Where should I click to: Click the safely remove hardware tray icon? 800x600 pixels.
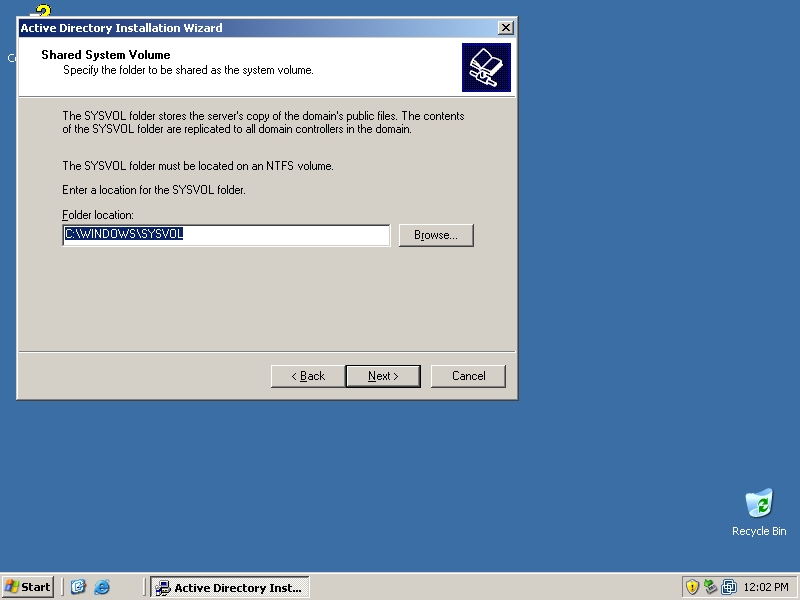710,587
